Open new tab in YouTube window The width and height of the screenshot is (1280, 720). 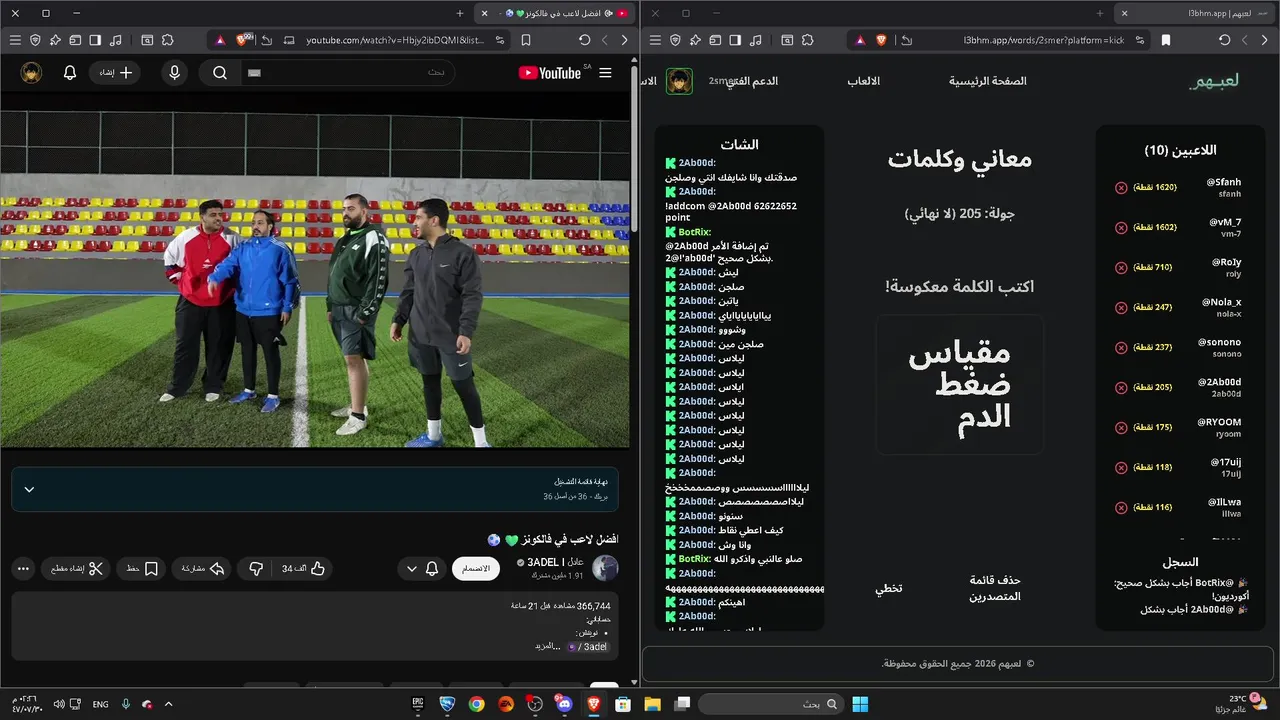pos(460,13)
